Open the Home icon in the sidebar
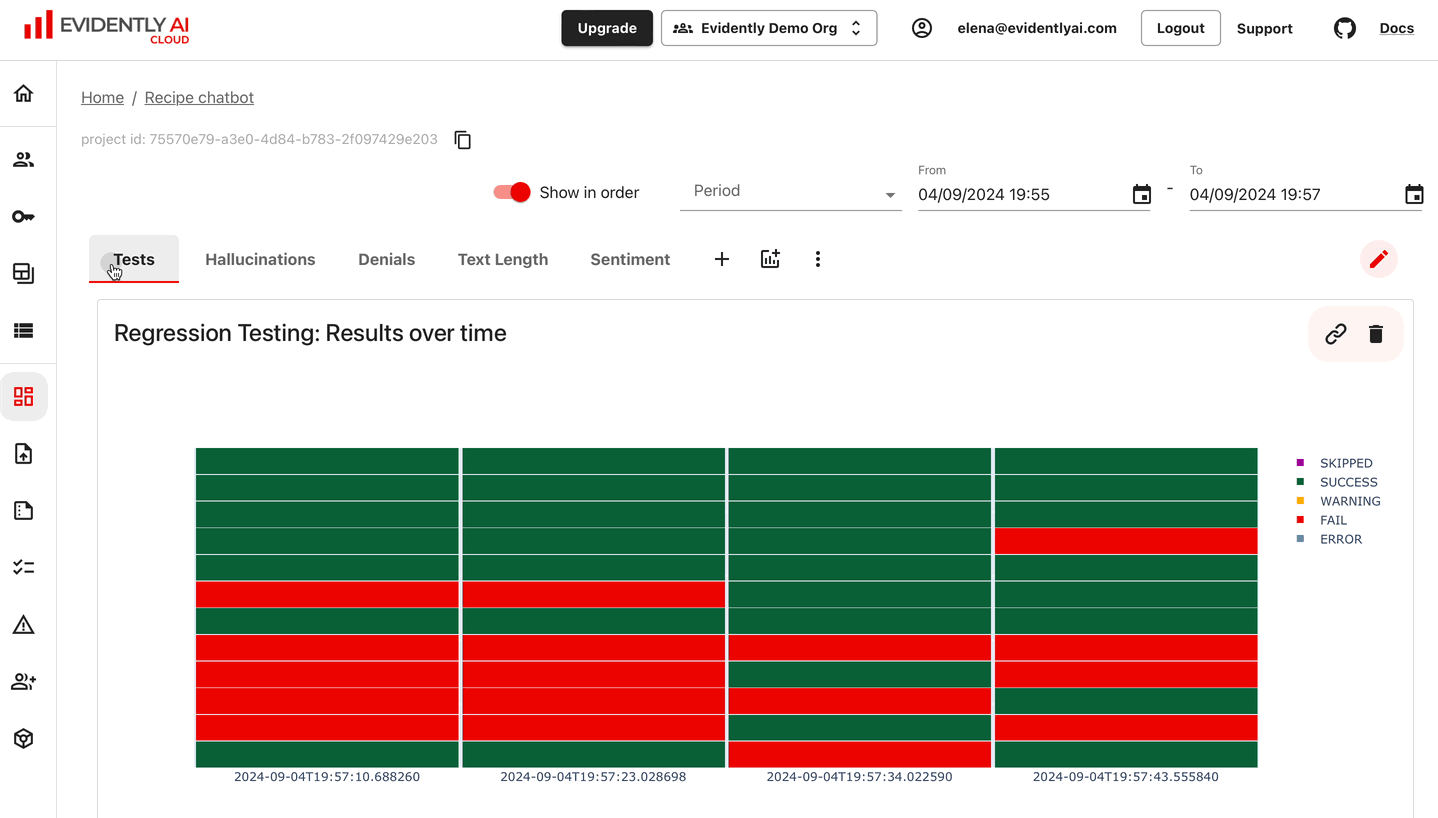This screenshot has height=818, width=1438. (23, 92)
